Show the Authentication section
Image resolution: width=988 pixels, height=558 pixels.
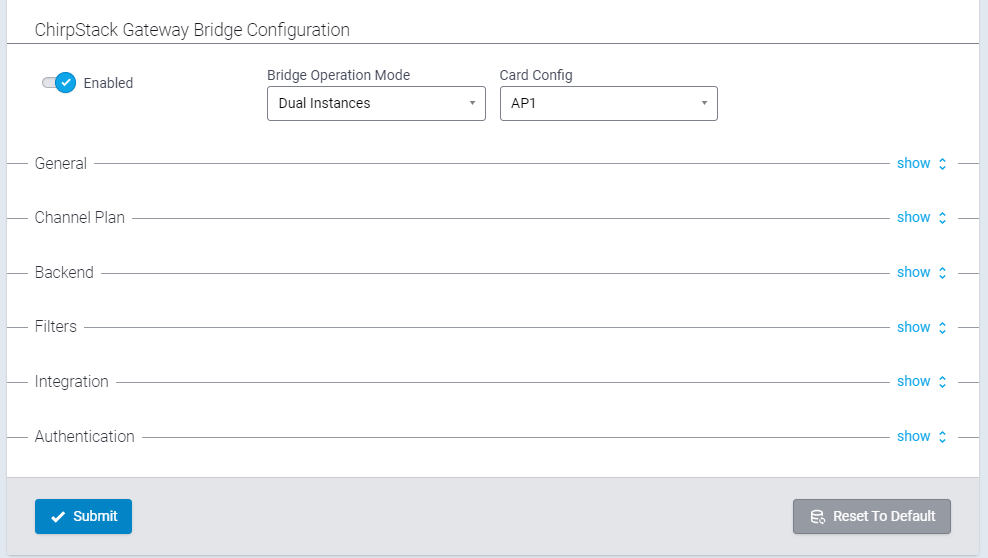click(913, 436)
